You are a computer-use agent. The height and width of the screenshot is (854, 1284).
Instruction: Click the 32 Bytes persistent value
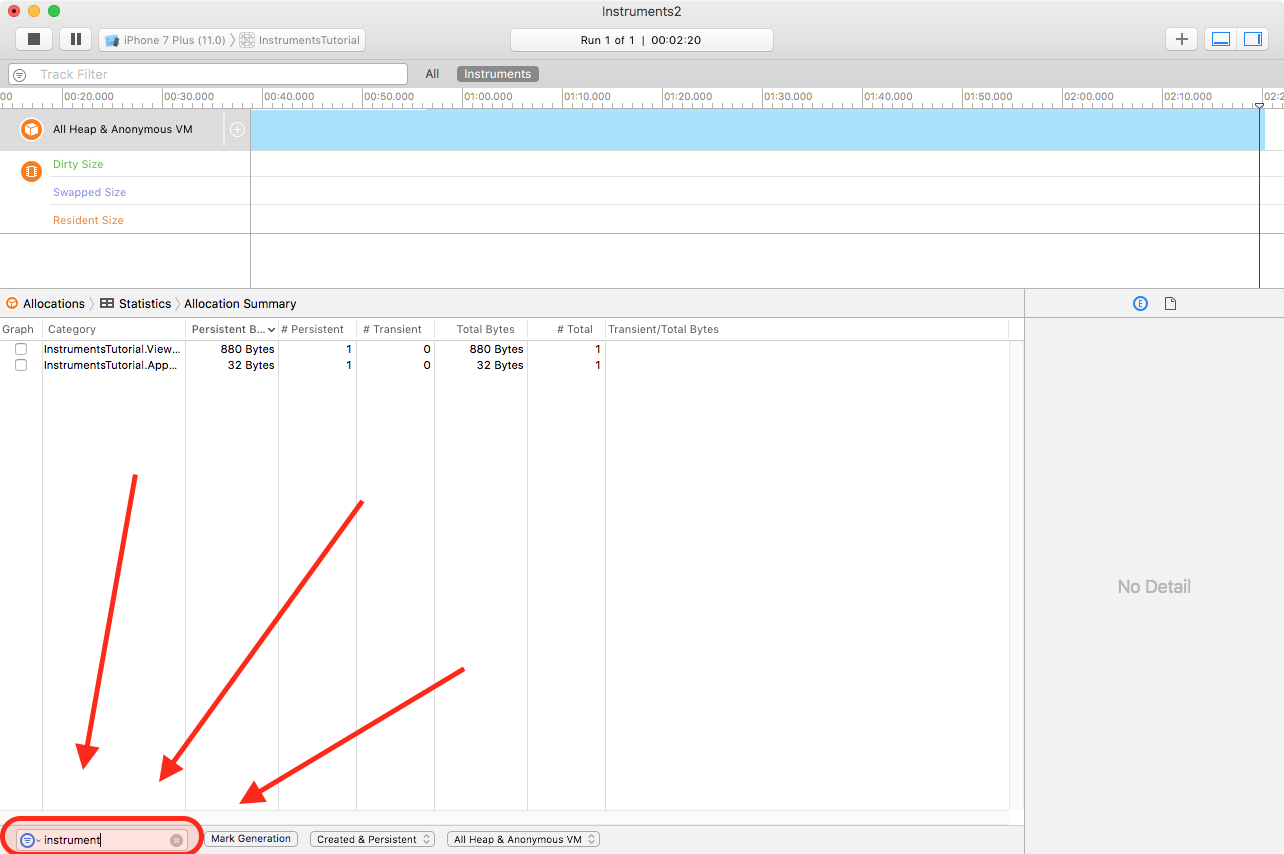pyautogui.click(x=251, y=365)
